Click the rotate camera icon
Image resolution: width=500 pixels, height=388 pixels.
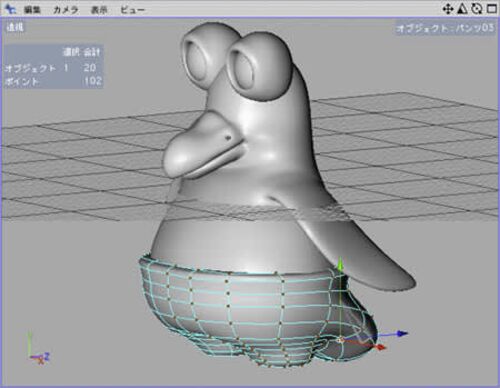477,9
